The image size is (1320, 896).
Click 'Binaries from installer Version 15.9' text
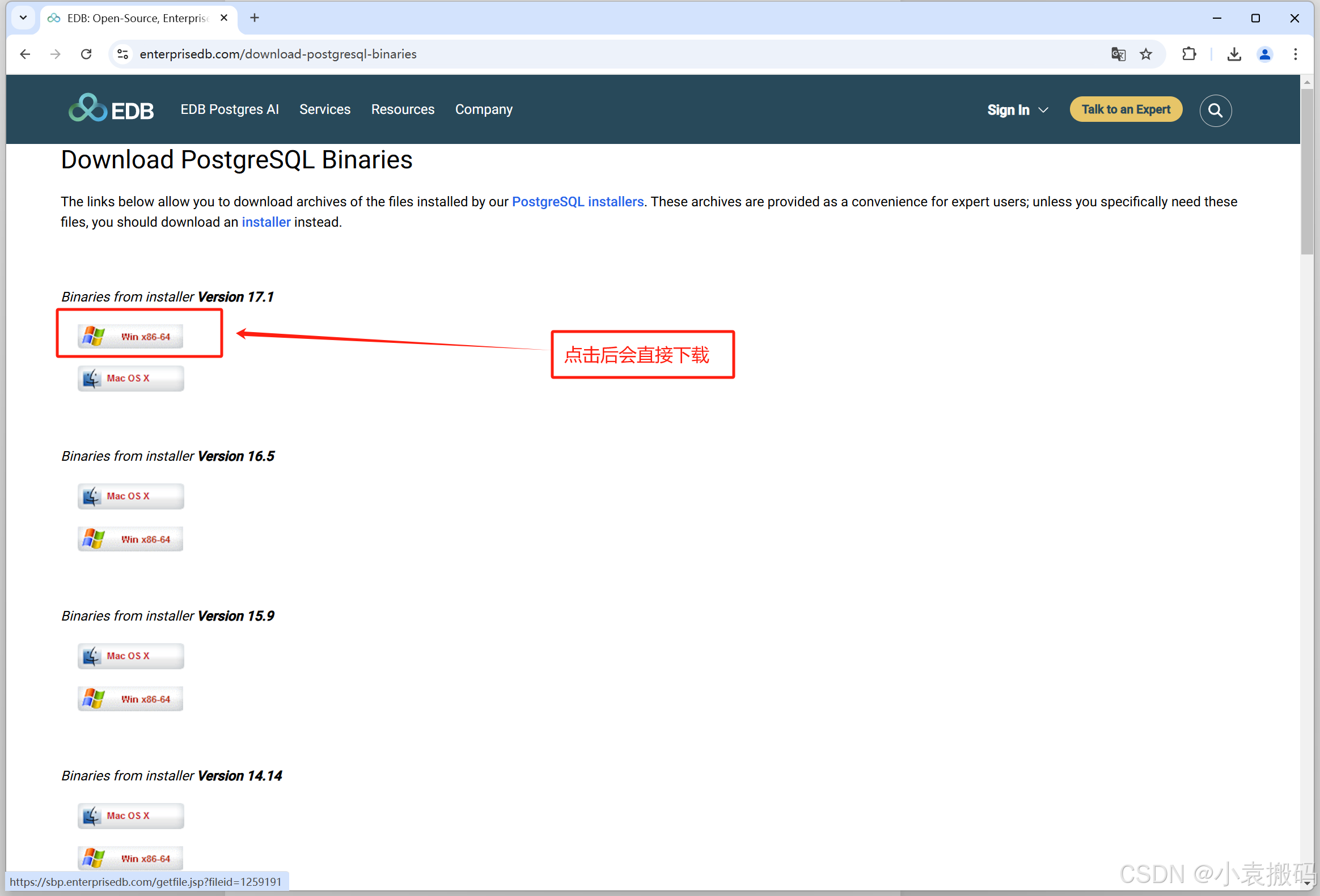(168, 615)
